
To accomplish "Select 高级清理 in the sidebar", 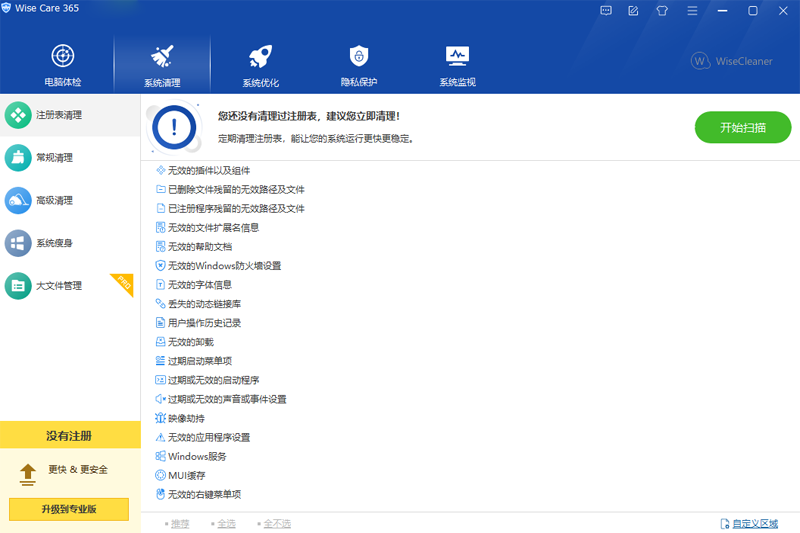I will 53,201.
